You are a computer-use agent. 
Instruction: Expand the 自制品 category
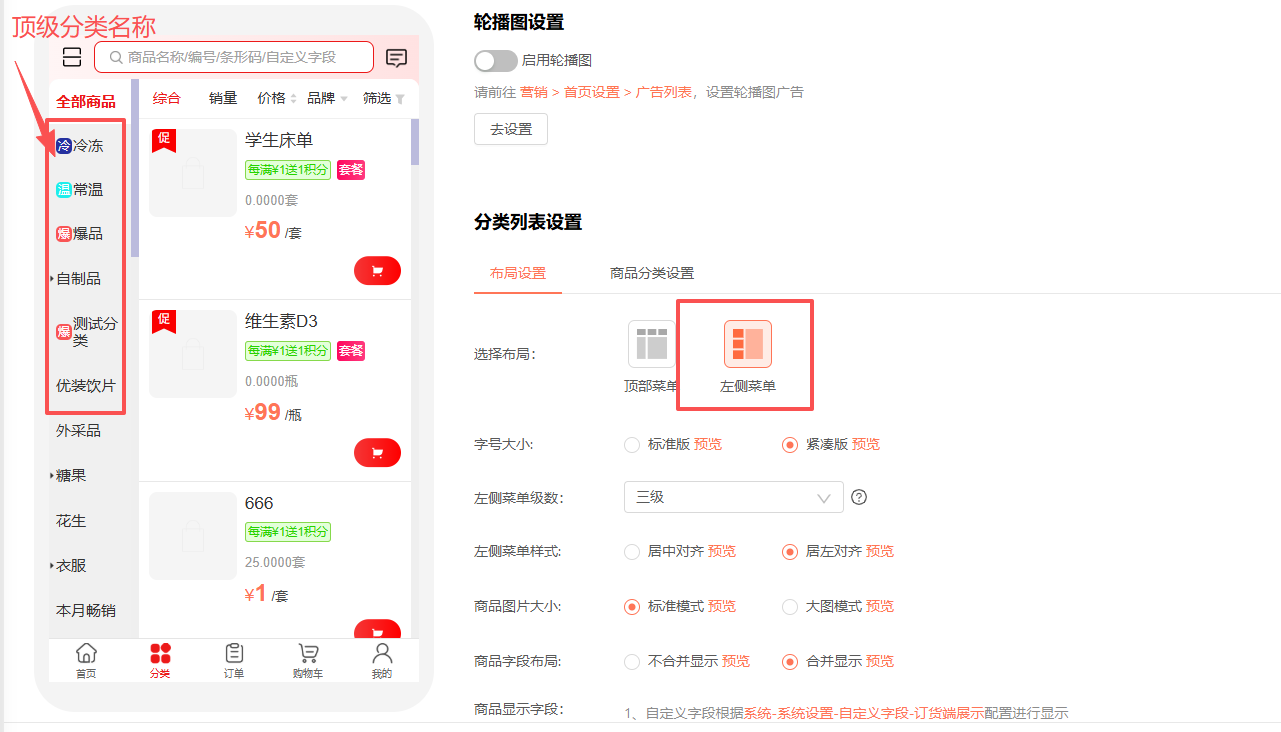point(52,278)
